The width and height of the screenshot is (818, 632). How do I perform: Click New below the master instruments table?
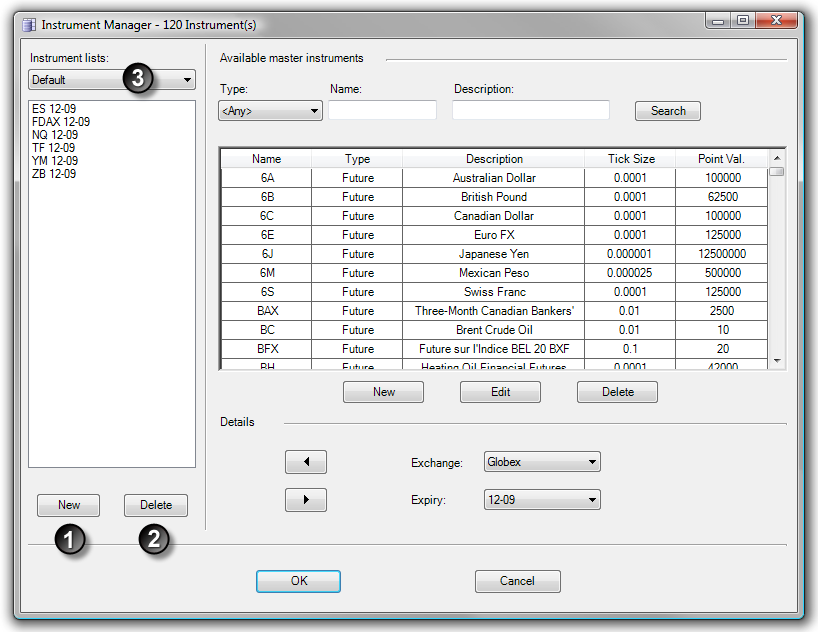pos(383,392)
